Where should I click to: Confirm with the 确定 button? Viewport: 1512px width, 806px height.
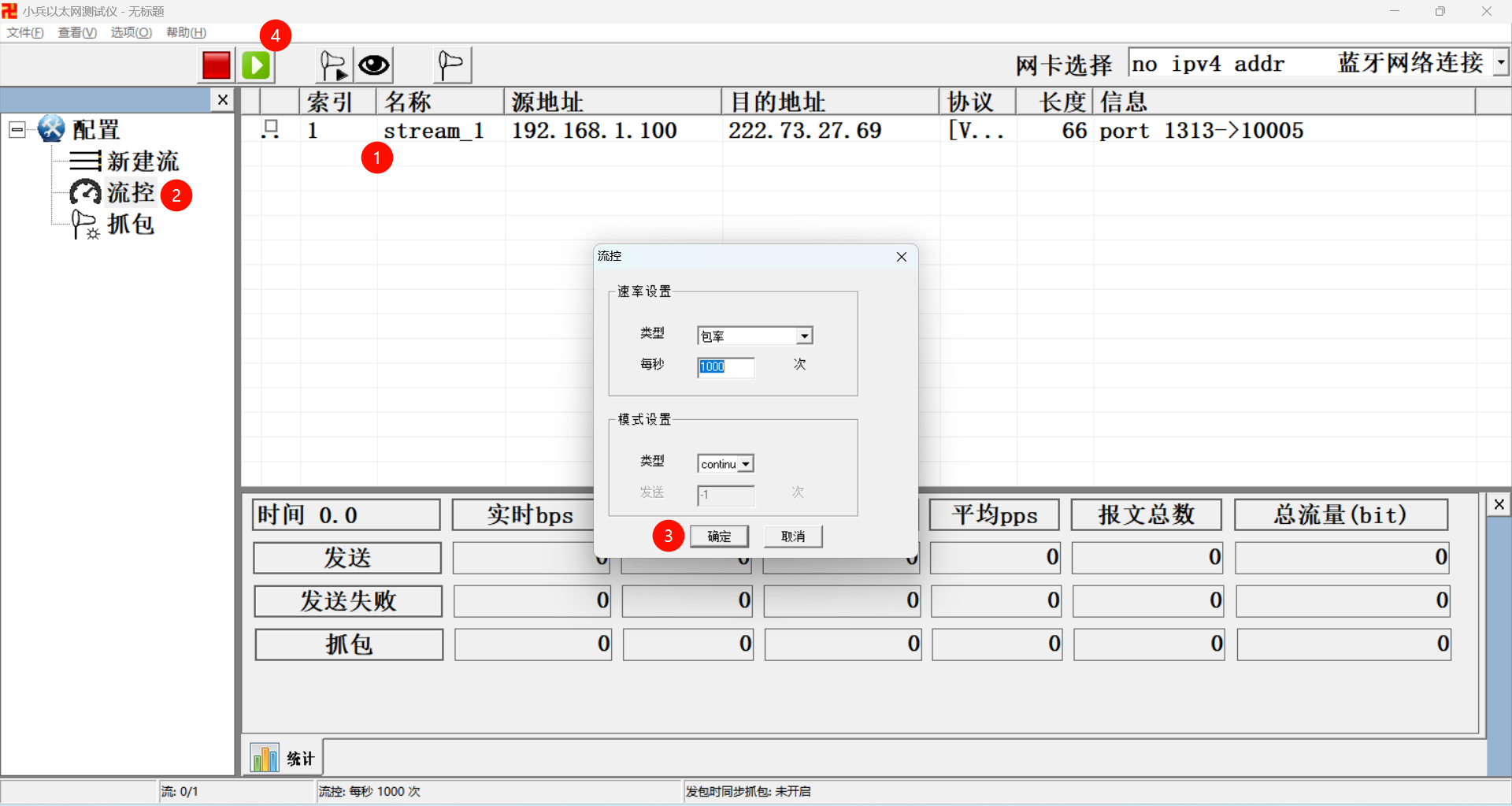[719, 537]
